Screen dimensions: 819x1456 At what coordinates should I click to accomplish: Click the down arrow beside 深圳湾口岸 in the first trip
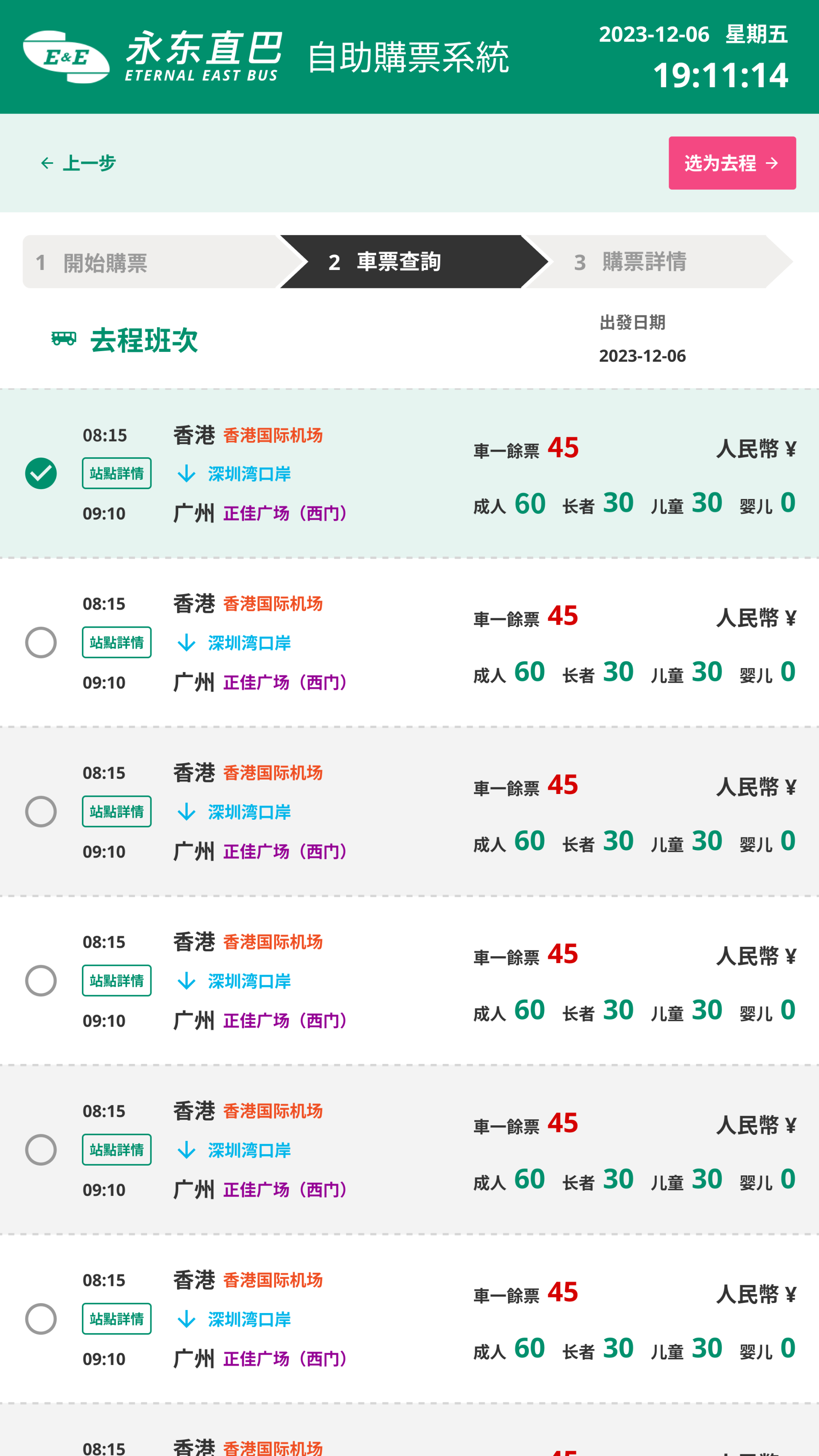pos(186,474)
